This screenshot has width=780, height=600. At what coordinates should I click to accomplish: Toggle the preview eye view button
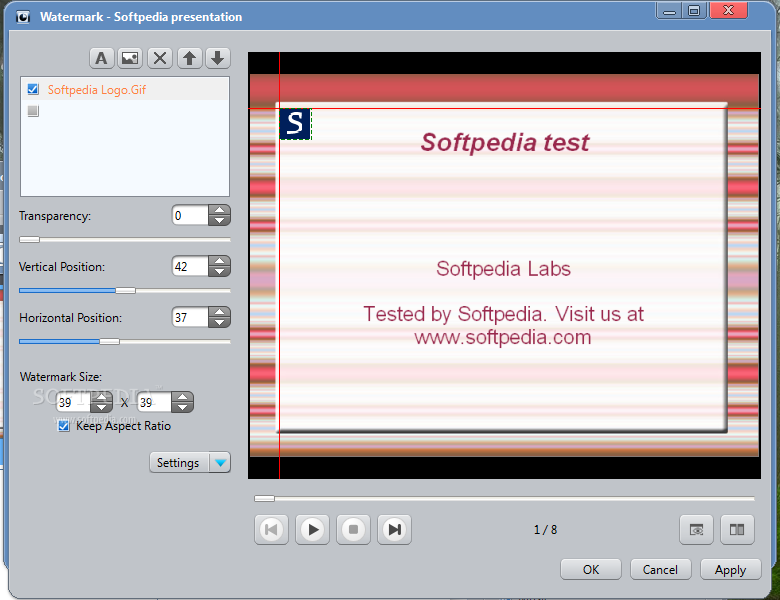696,529
